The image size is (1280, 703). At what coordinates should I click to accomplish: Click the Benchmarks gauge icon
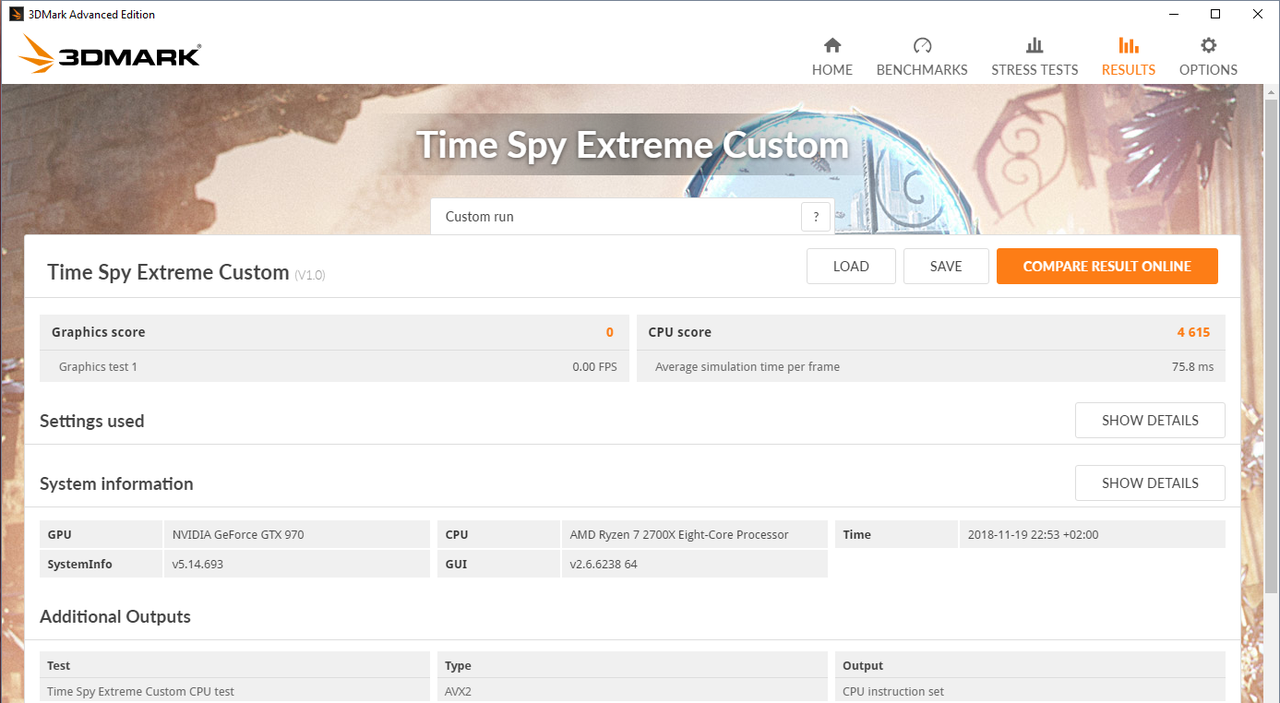tap(922, 45)
